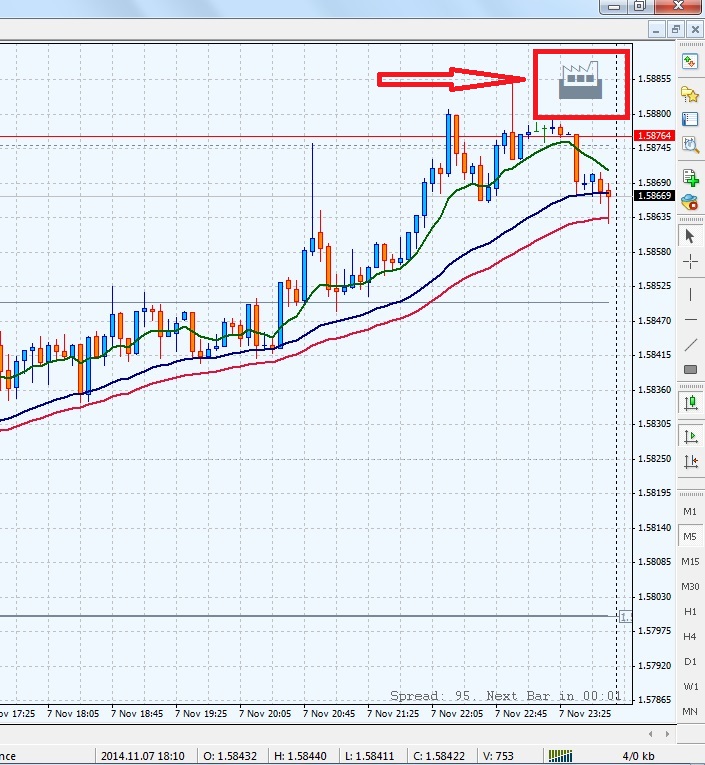
Task: Minimize the inner chart window
Action: click(656, 30)
